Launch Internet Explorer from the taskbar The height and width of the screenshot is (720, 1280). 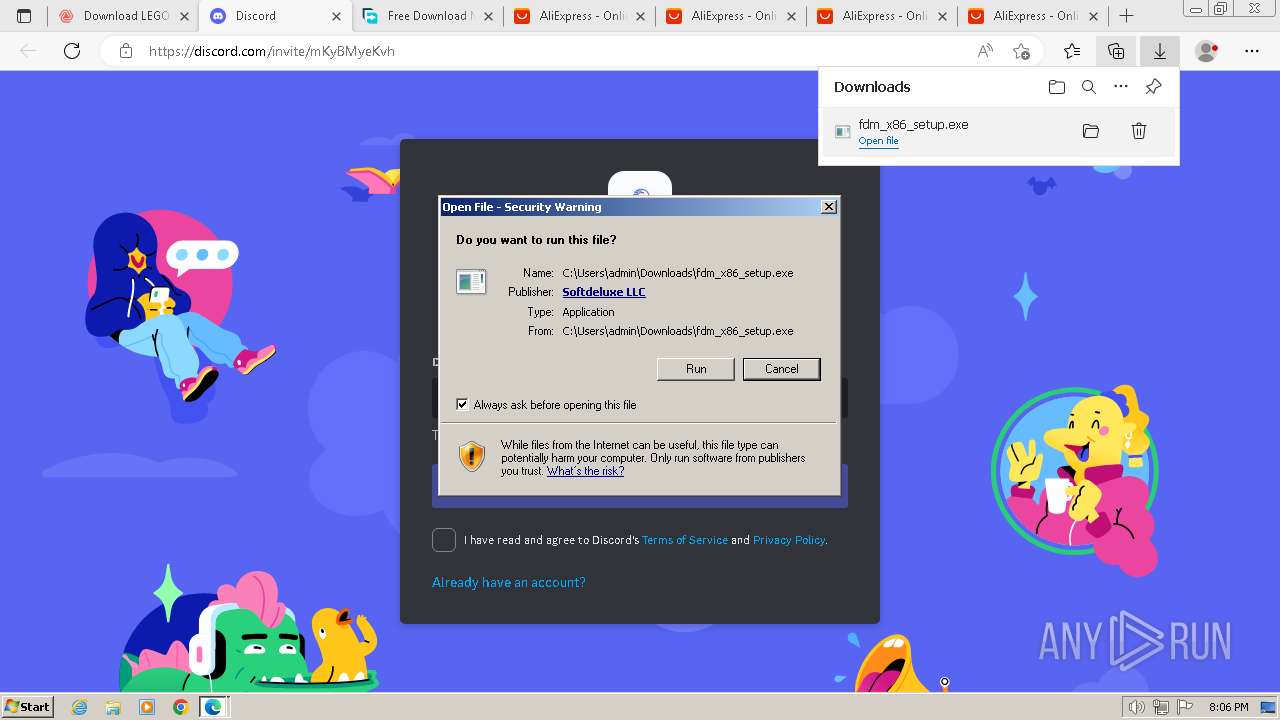point(80,707)
